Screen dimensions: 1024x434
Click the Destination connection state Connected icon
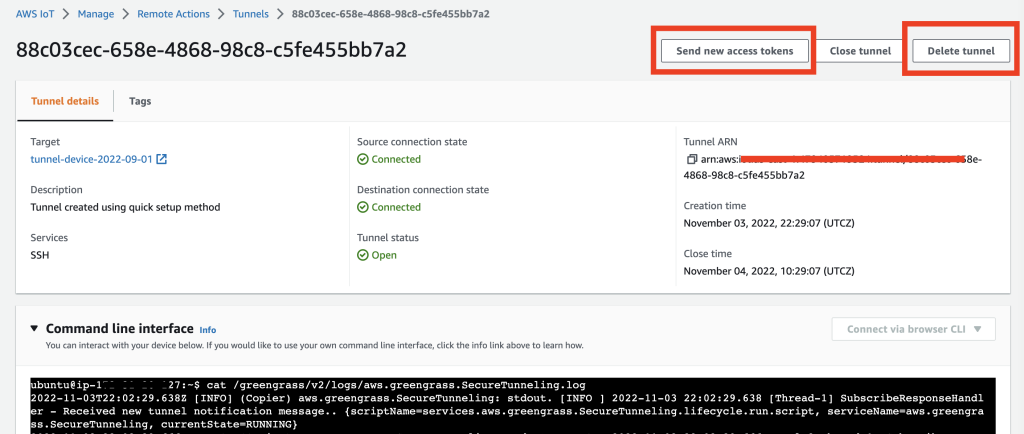coord(362,207)
